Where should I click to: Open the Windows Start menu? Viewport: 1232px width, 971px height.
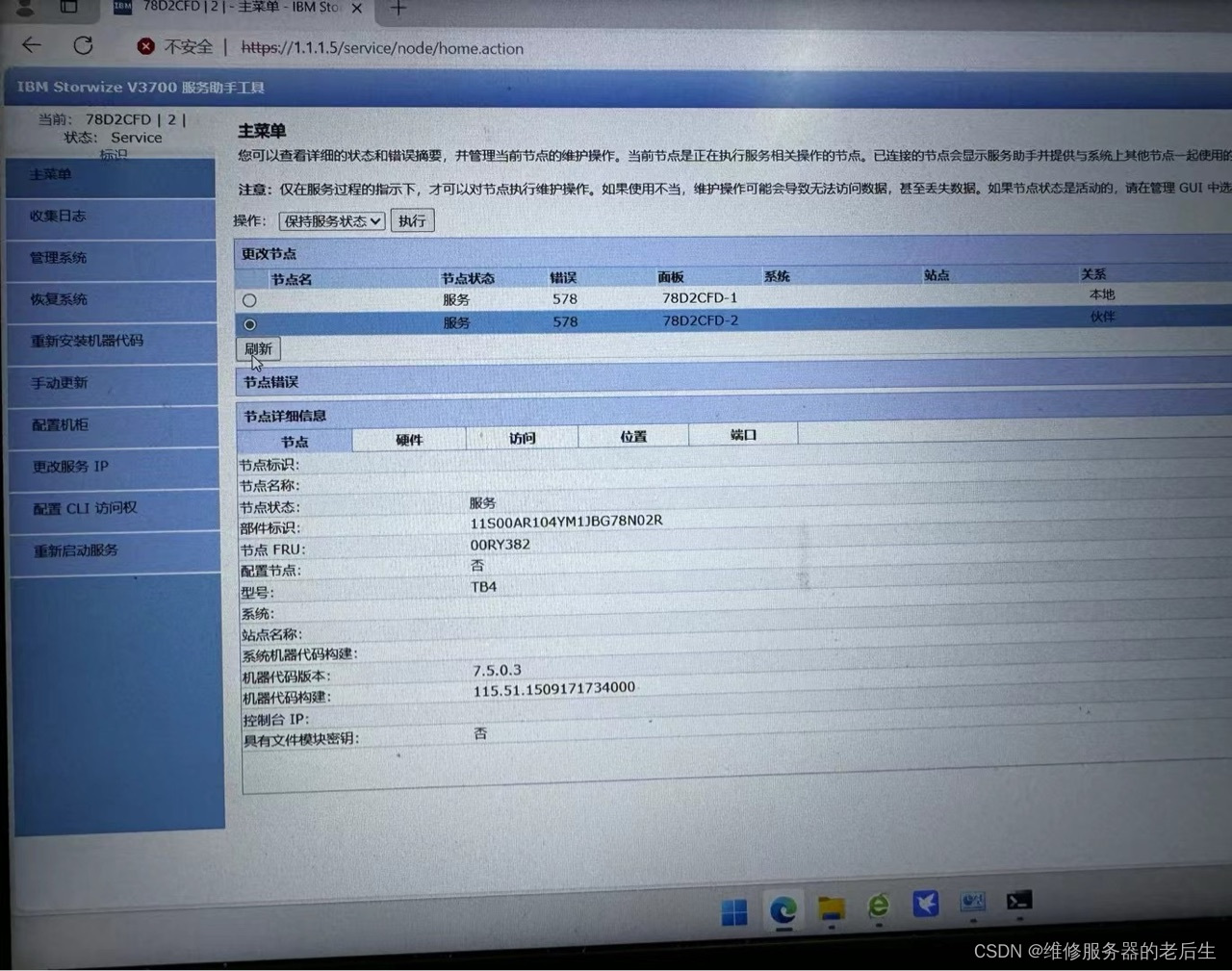click(734, 912)
